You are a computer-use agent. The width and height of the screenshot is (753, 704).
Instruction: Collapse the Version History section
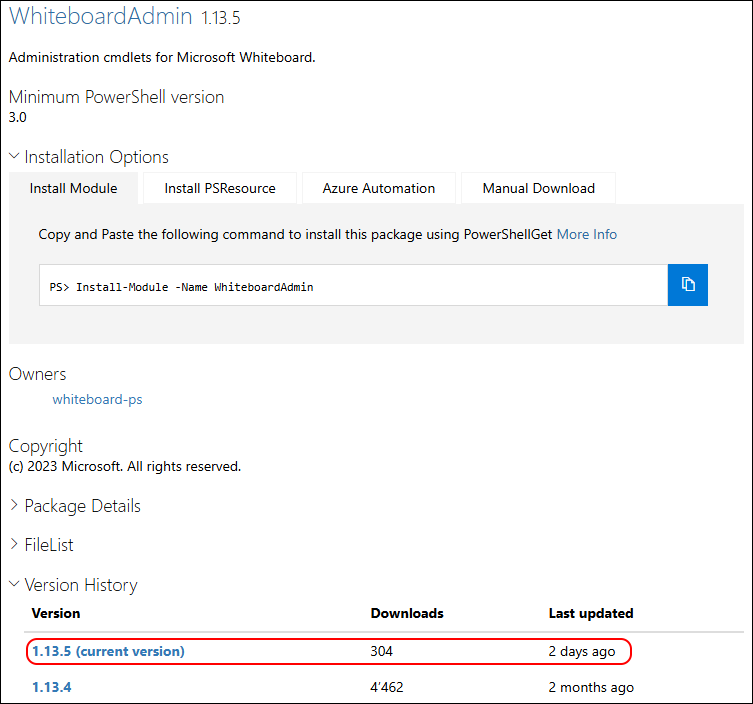pyautogui.click(x=73, y=585)
